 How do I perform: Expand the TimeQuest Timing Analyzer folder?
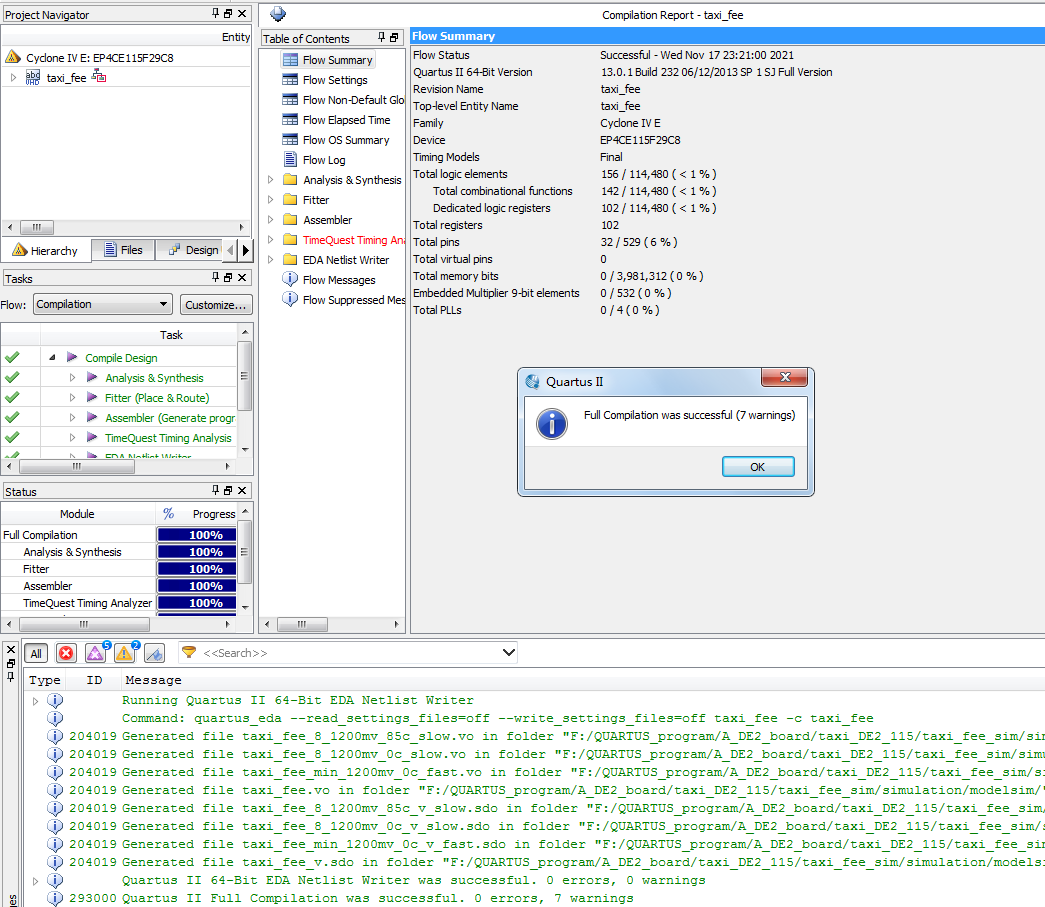point(270,240)
